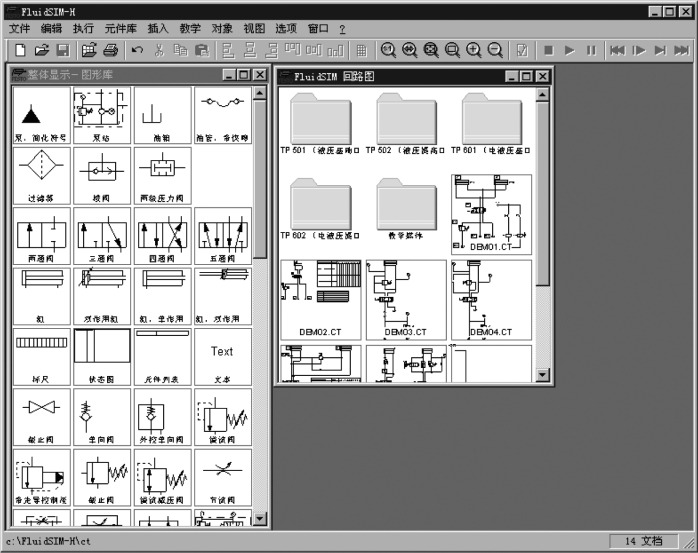Select the DEMO4.CT circuit thumbnail
The height and width of the screenshot is (553, 698).
[491, 300]
